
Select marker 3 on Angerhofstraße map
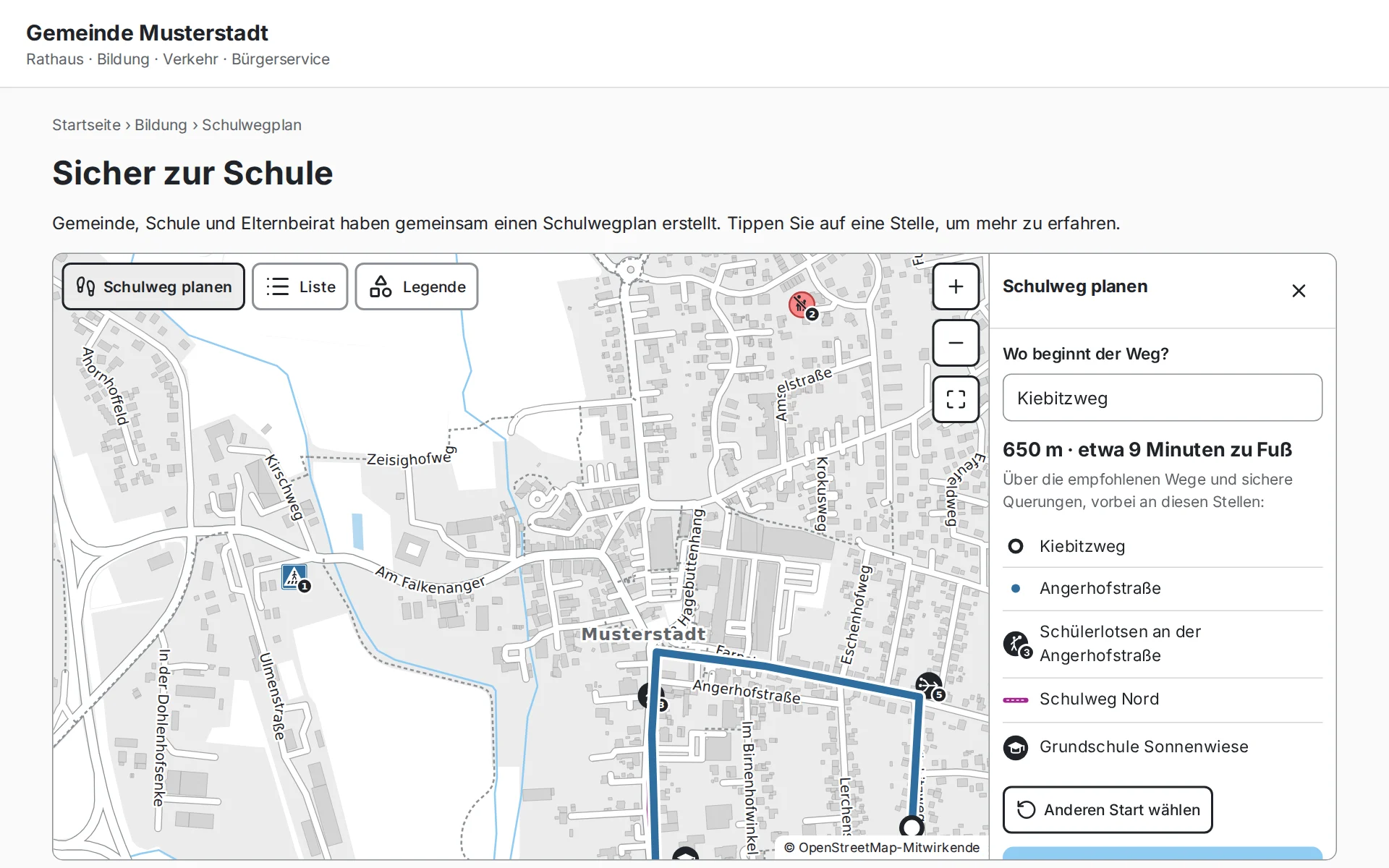click(x=650, y=697)
